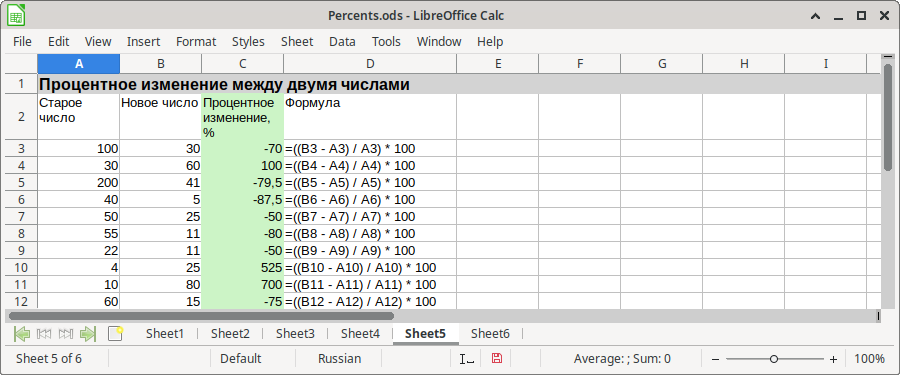Click the add new sheet icon

[x=115, y=334]
